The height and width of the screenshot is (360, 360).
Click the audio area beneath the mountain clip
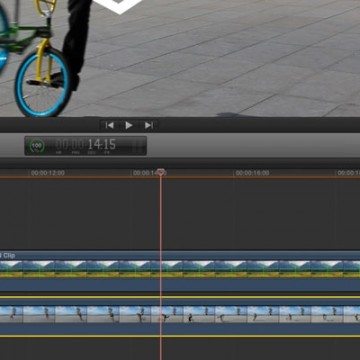click(180, 285)
